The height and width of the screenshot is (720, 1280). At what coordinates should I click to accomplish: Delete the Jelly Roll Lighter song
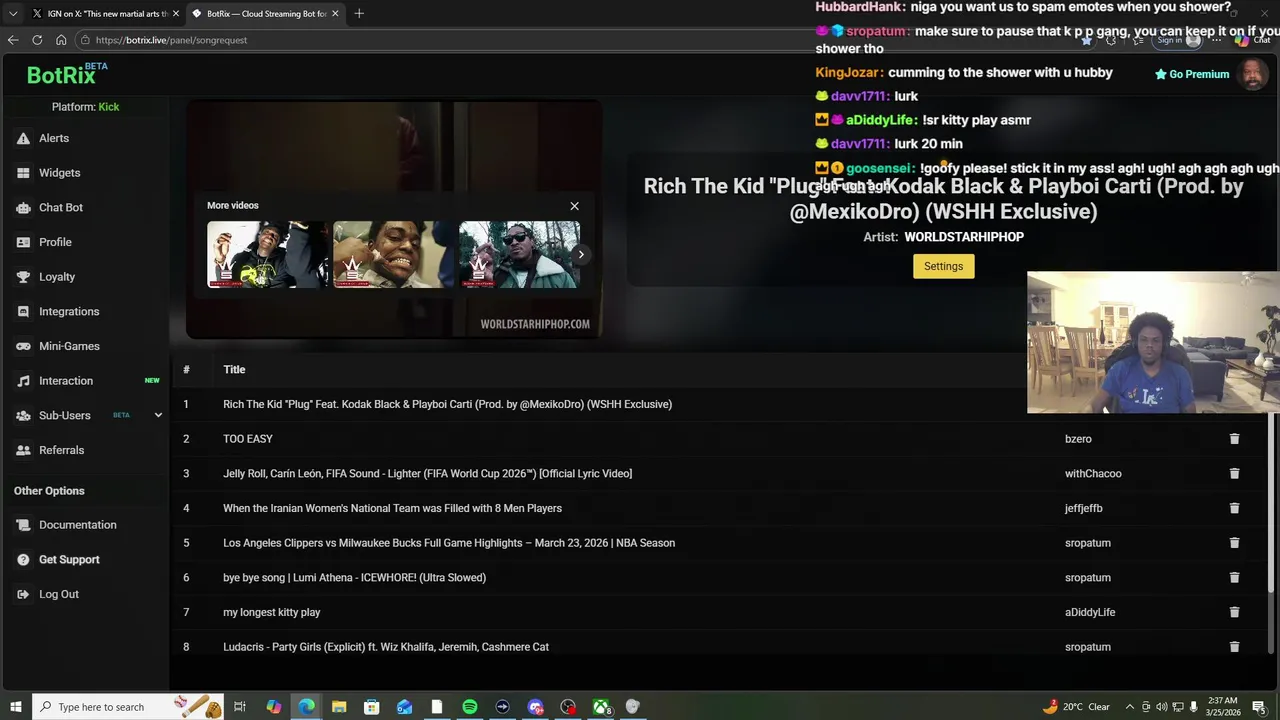[1234, 474]
